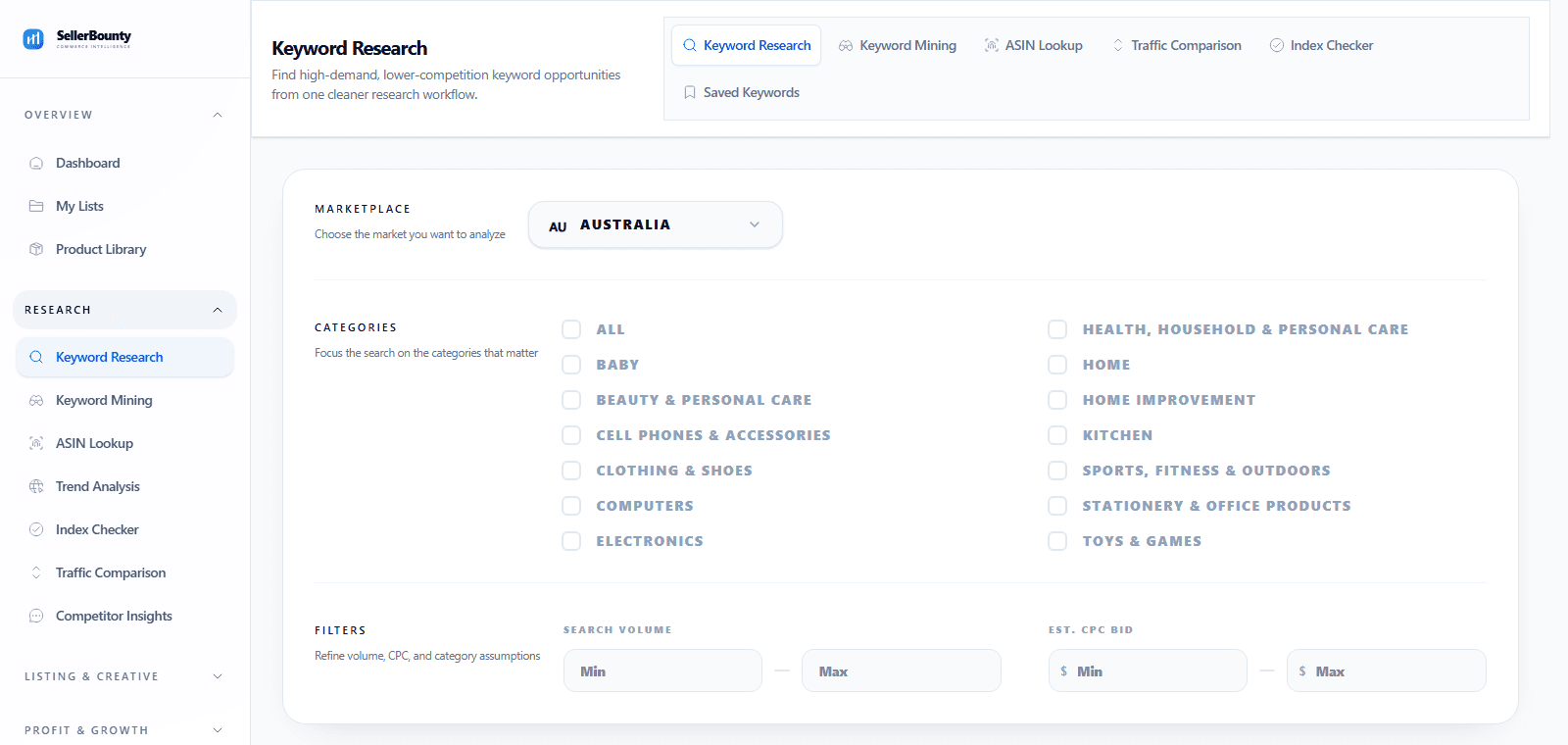Select the Home Improvement checkbox

1057,400
